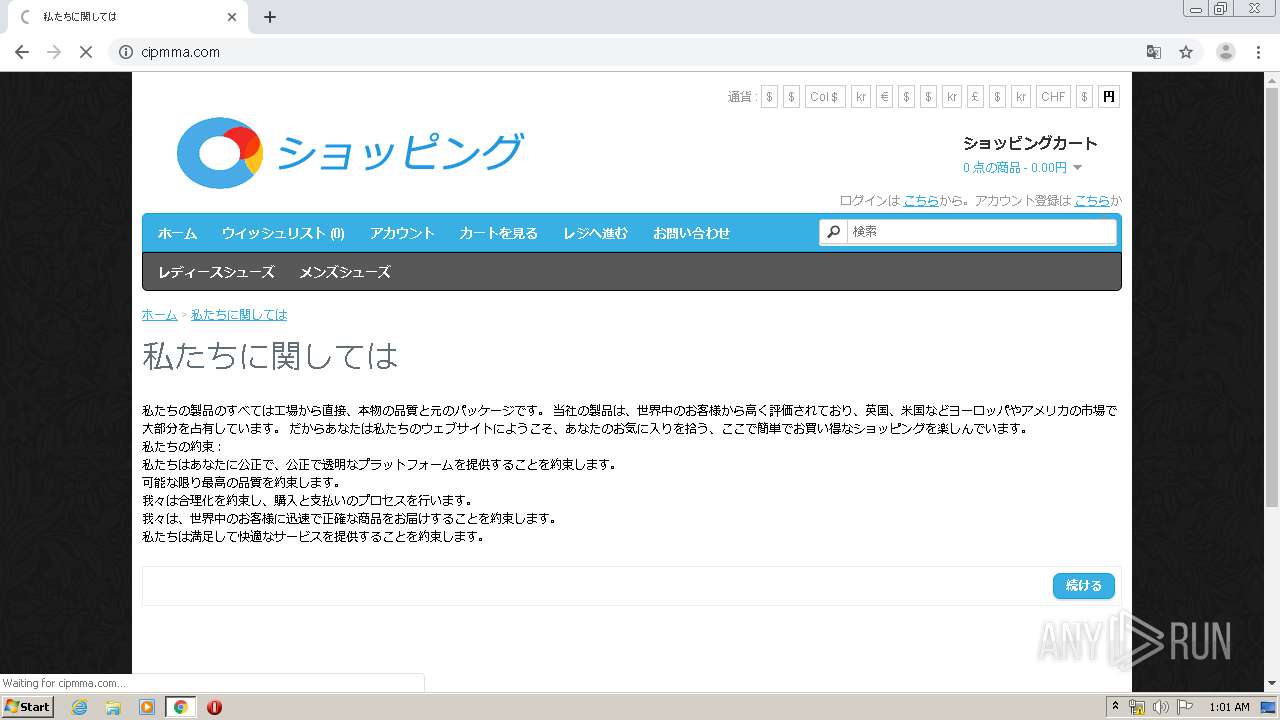Screen dimensions: 1280x720
Task: Show hidden system tray icons
Action: point(1115,707)
